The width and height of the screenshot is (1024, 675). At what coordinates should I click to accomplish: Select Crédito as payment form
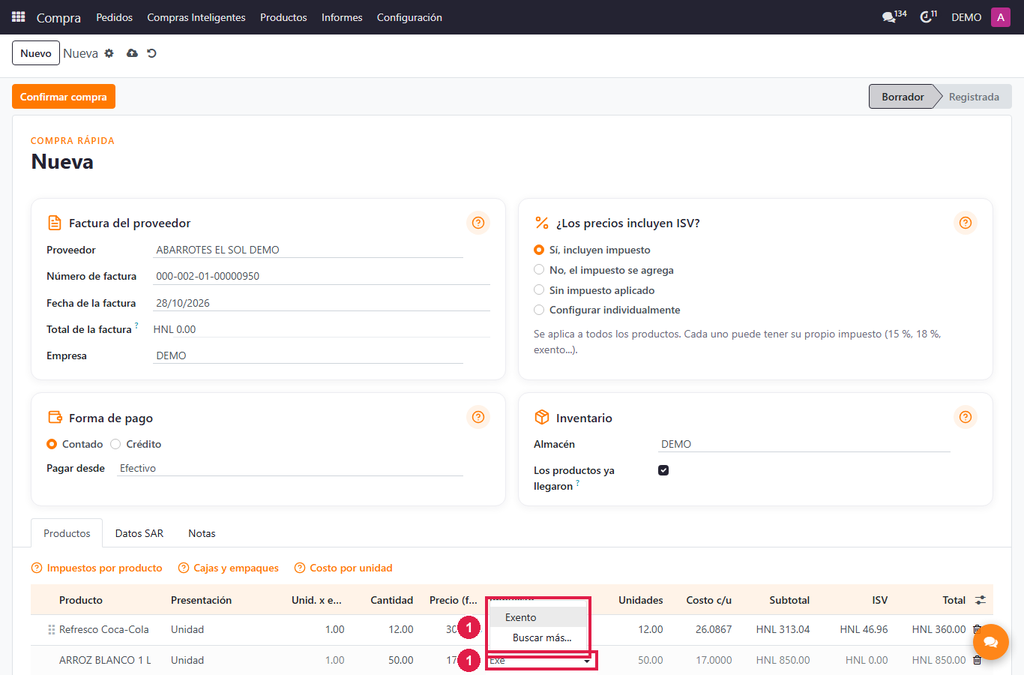[116, 444]
